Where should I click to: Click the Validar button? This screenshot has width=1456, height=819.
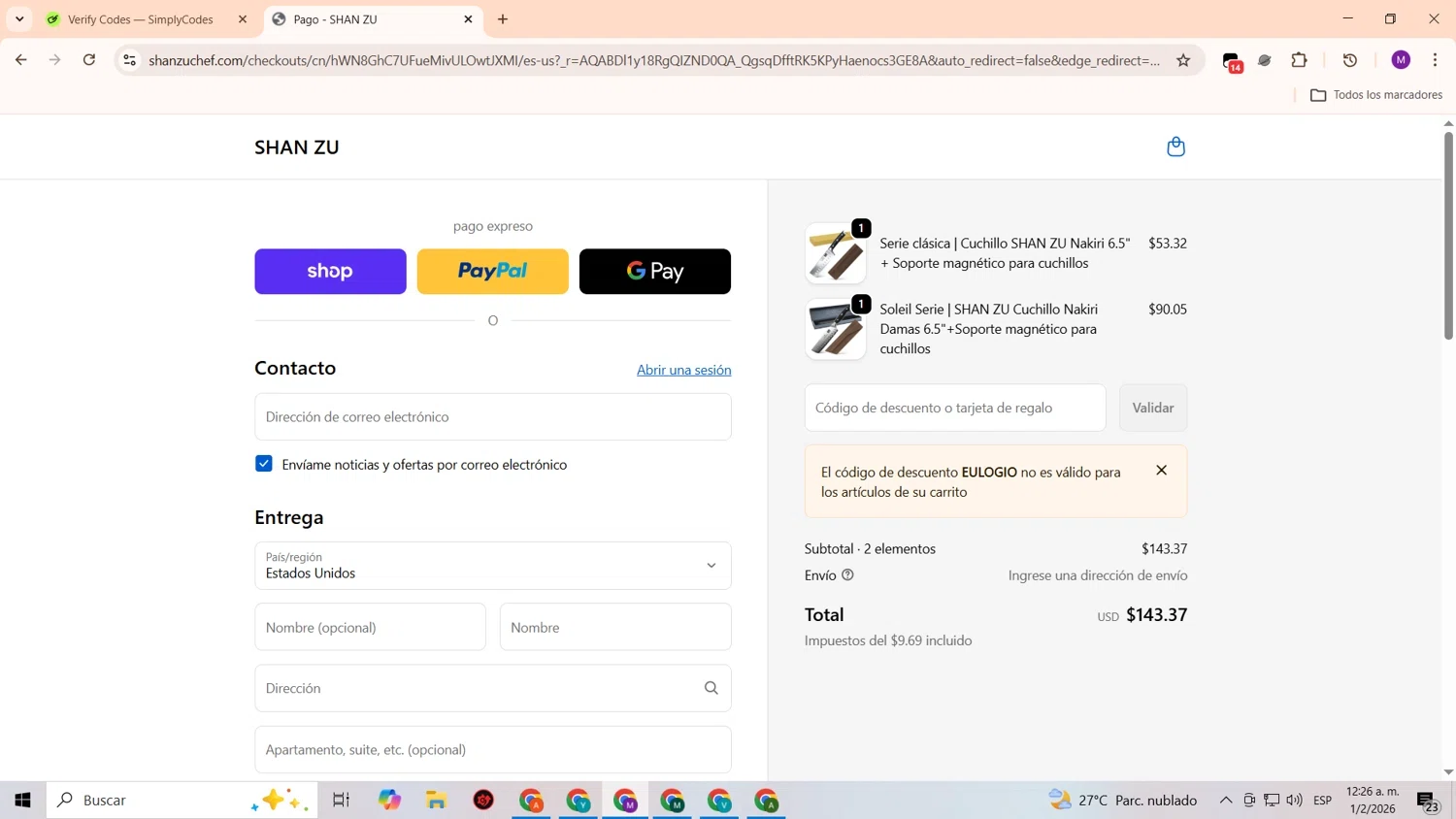[x=1153, y=408]
